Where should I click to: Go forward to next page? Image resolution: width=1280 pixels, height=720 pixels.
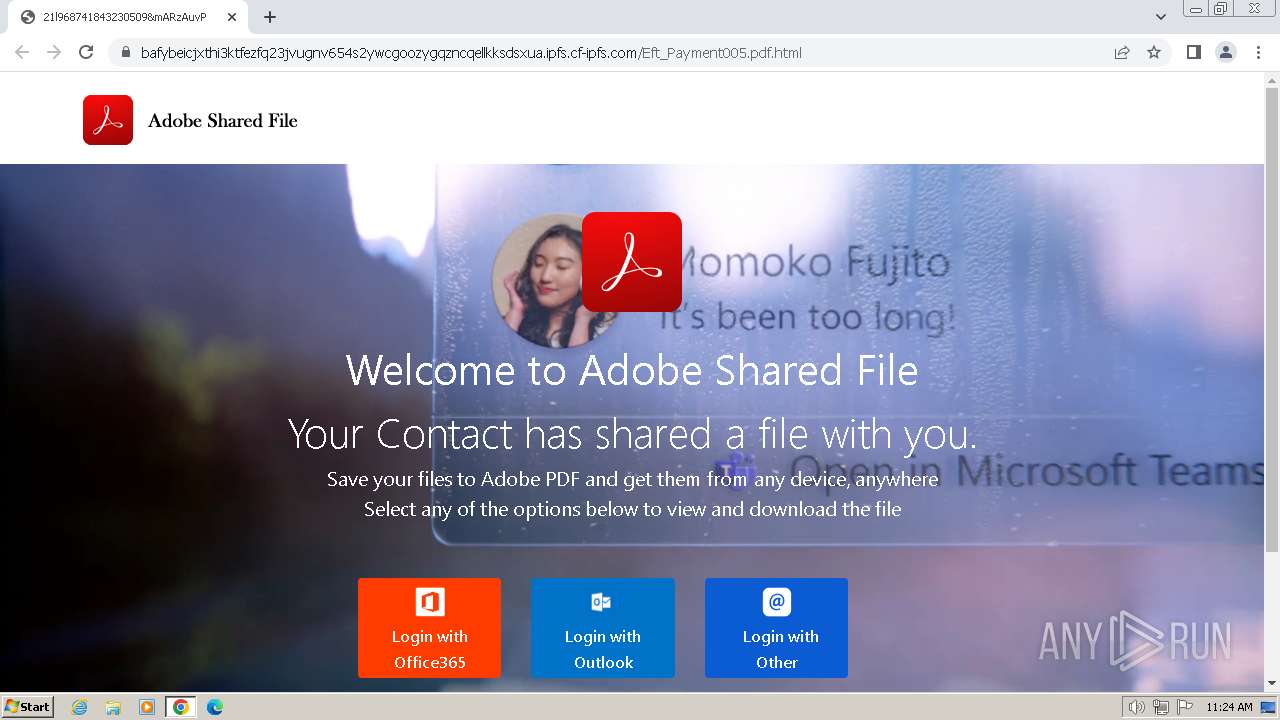54,52
